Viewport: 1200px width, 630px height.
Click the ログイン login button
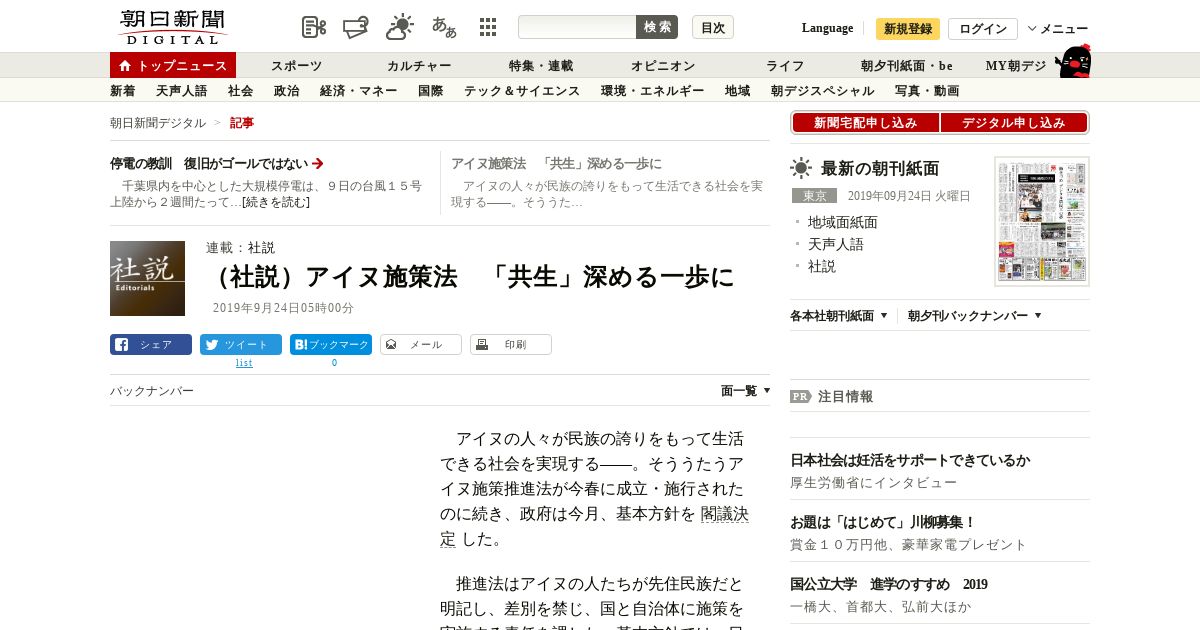click(983, 29)
